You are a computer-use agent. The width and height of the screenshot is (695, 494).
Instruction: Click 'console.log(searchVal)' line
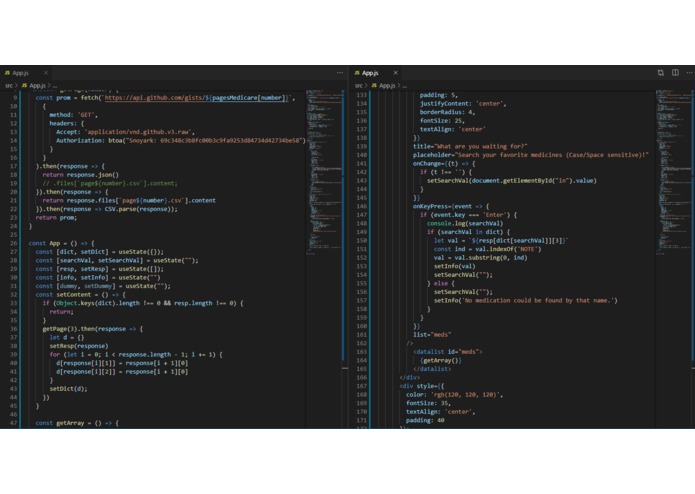pos(465,224)
